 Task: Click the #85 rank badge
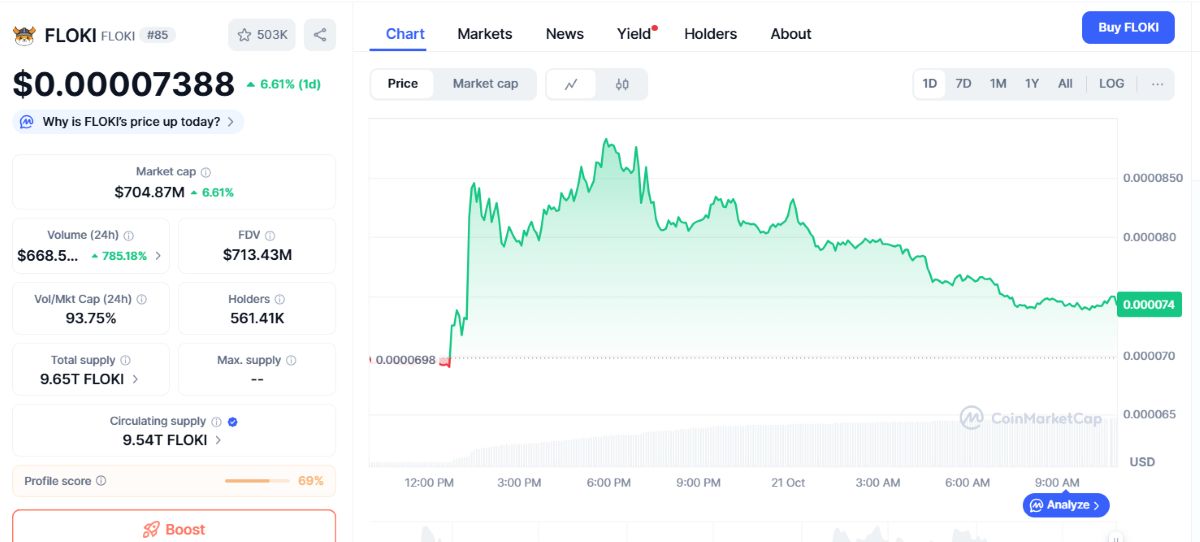tap(157, 35)
